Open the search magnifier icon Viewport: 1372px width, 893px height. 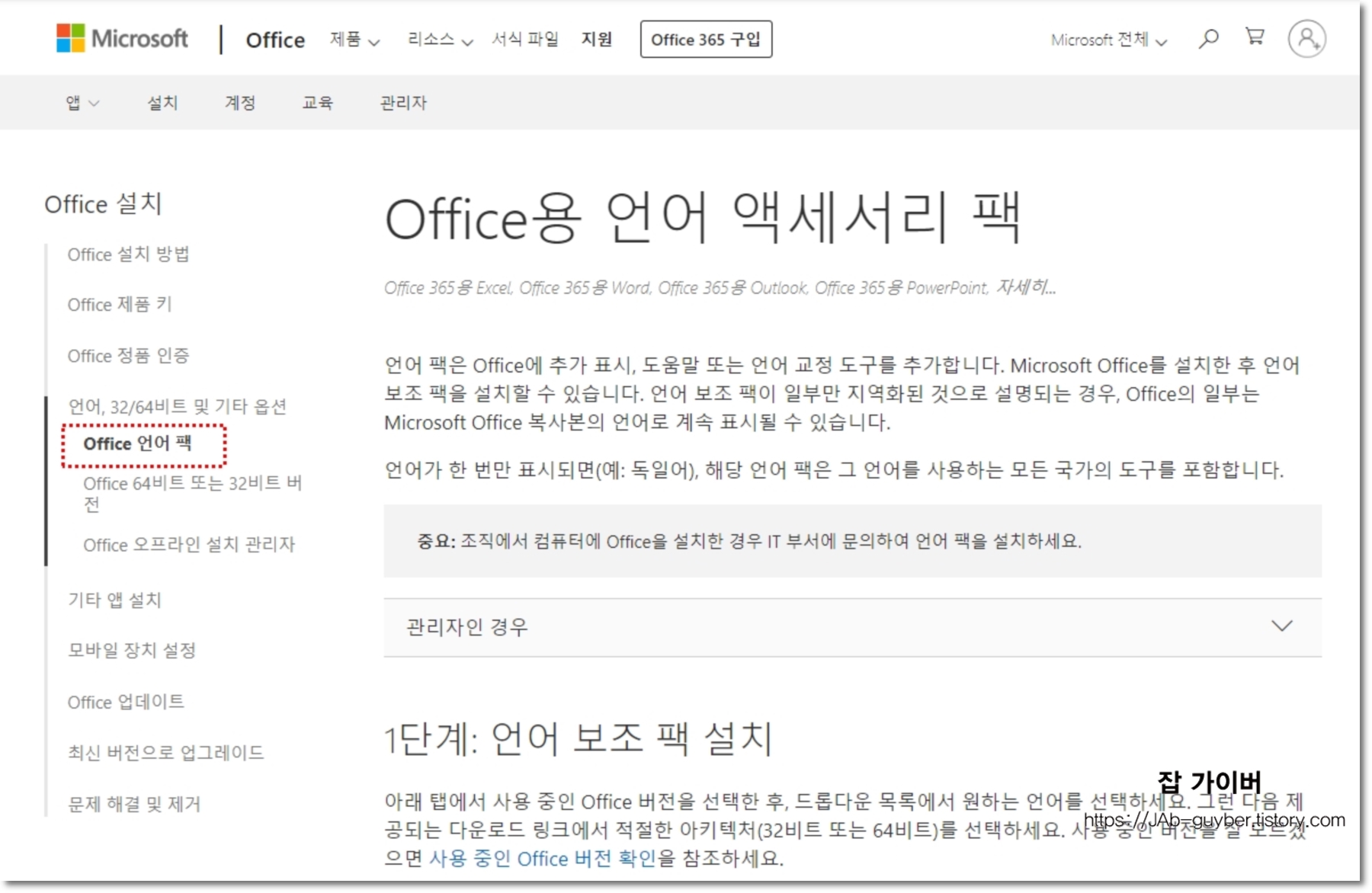[1208, 38]
